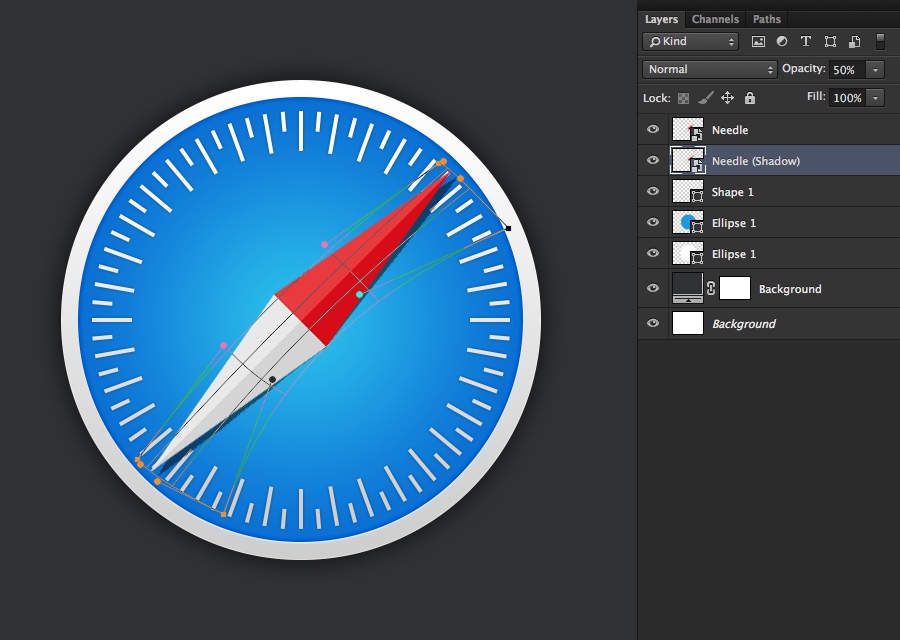
Task: Unlink the Background layer mask chain icon
Action: pos(711,288)
